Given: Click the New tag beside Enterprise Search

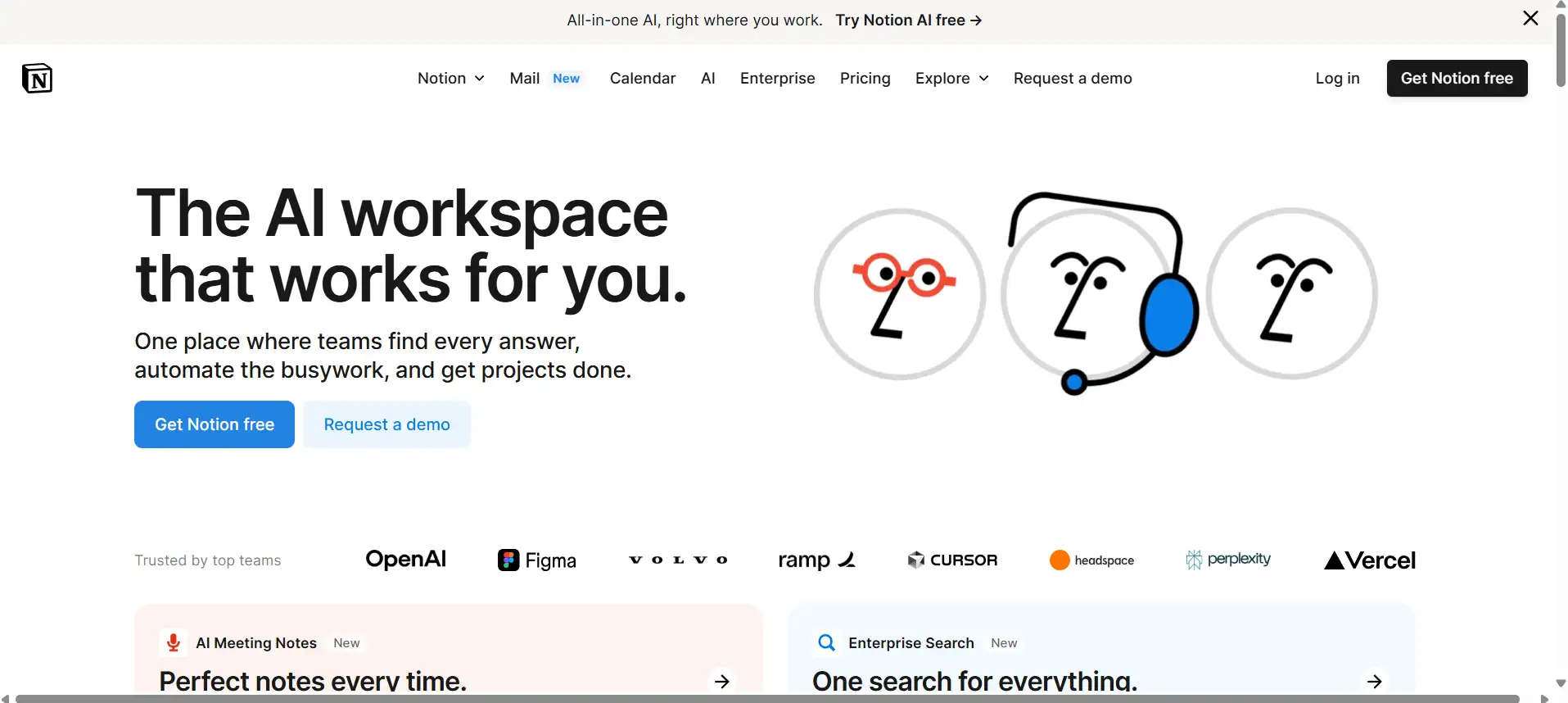Looking at the screenshot, I should (1004, 643).
